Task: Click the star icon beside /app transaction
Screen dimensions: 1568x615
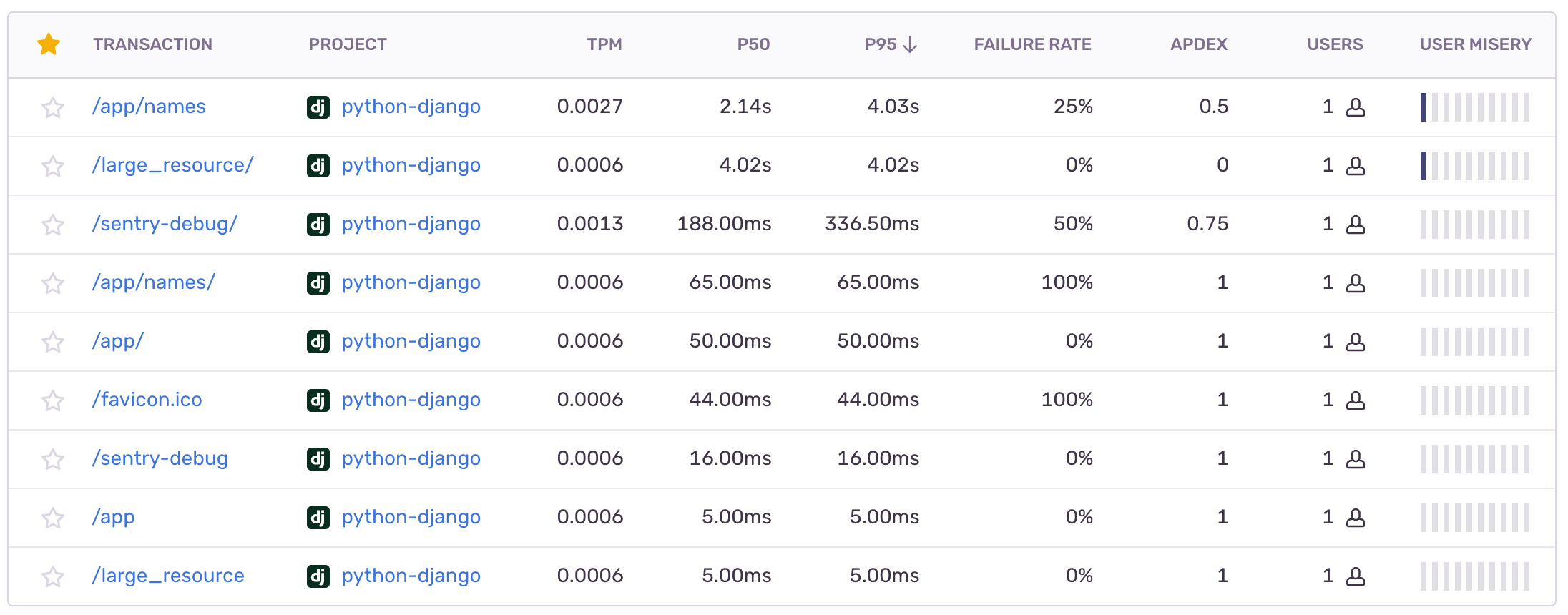Action: [53, 518]
